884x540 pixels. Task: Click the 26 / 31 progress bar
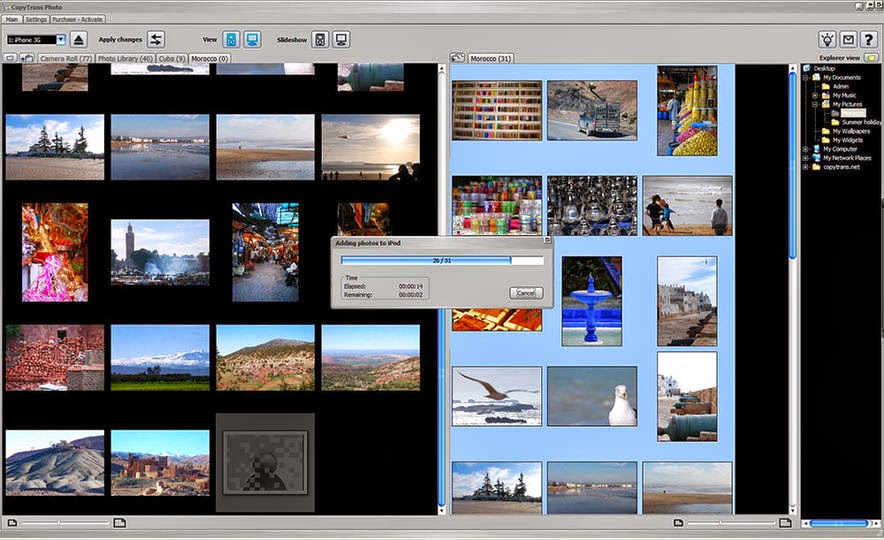click(442, 260)
